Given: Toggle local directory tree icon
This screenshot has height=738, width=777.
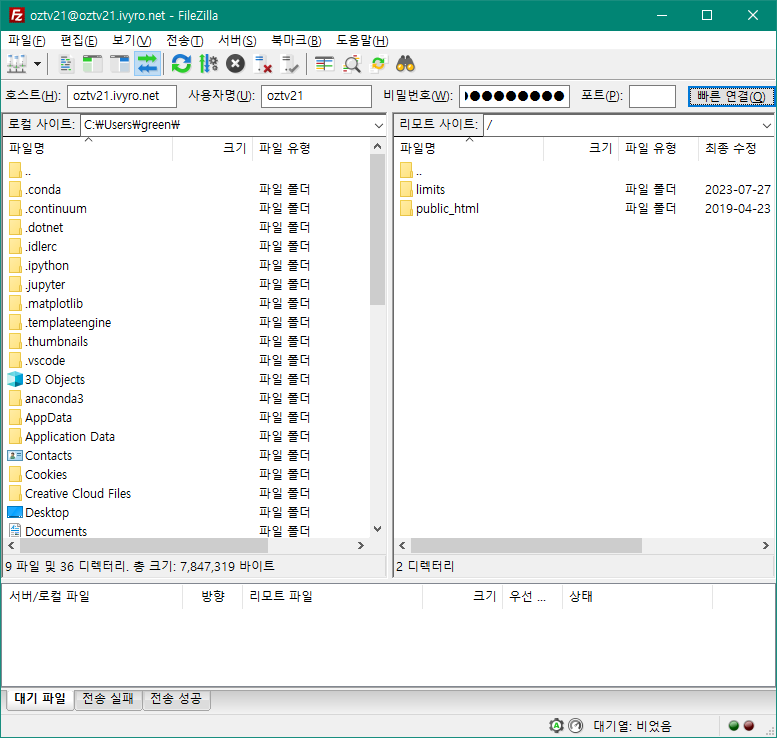Looking at the screenshot, I should click(93, 64).
